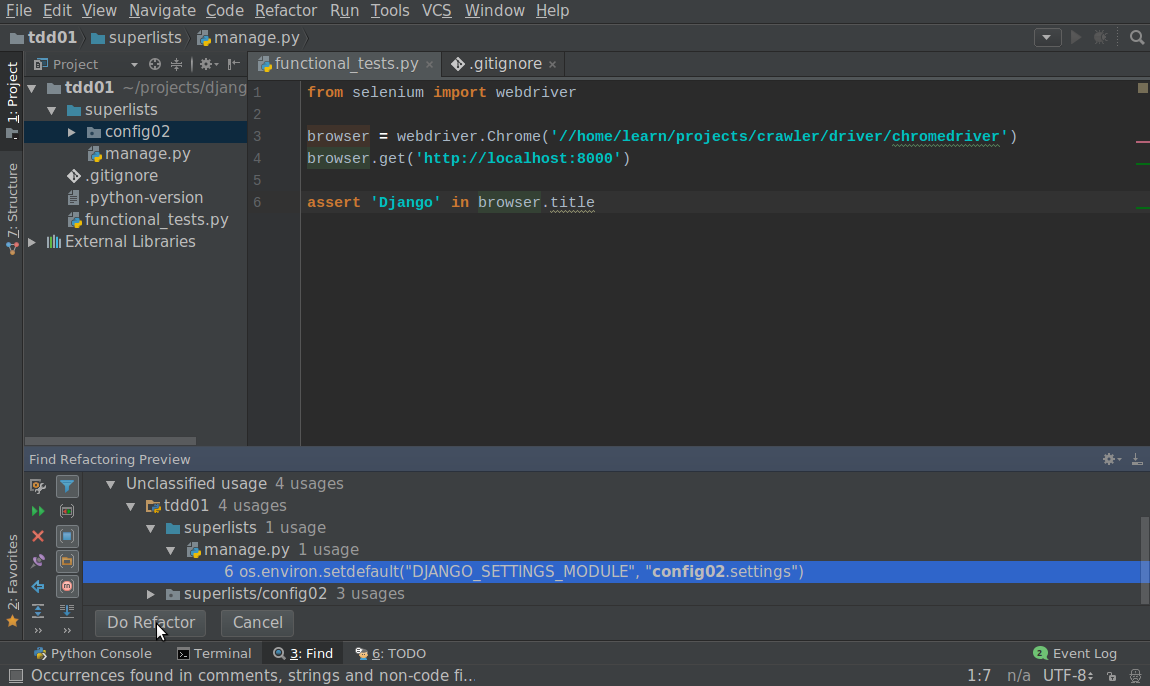The image size is (1150, 686).
Task: Open the Refactor menu
Action: click(285, 11)
